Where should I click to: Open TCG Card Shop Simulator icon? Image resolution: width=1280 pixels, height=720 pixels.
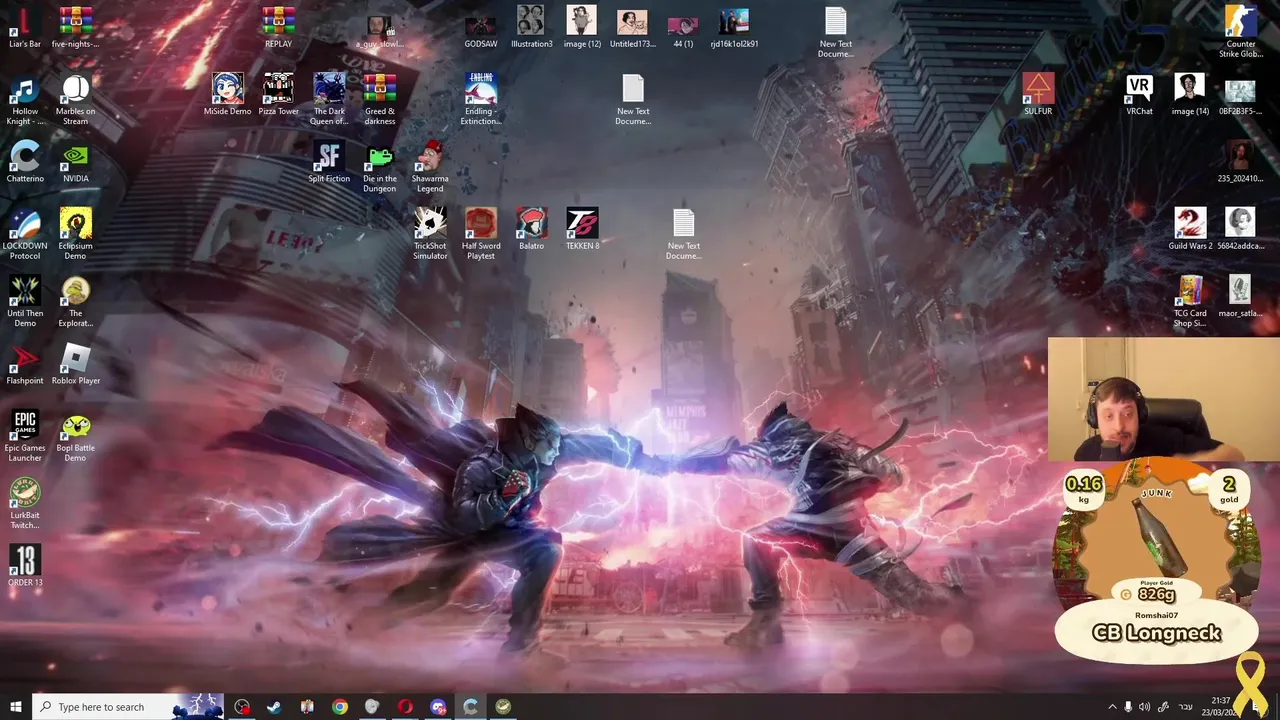coord(1190,301)
